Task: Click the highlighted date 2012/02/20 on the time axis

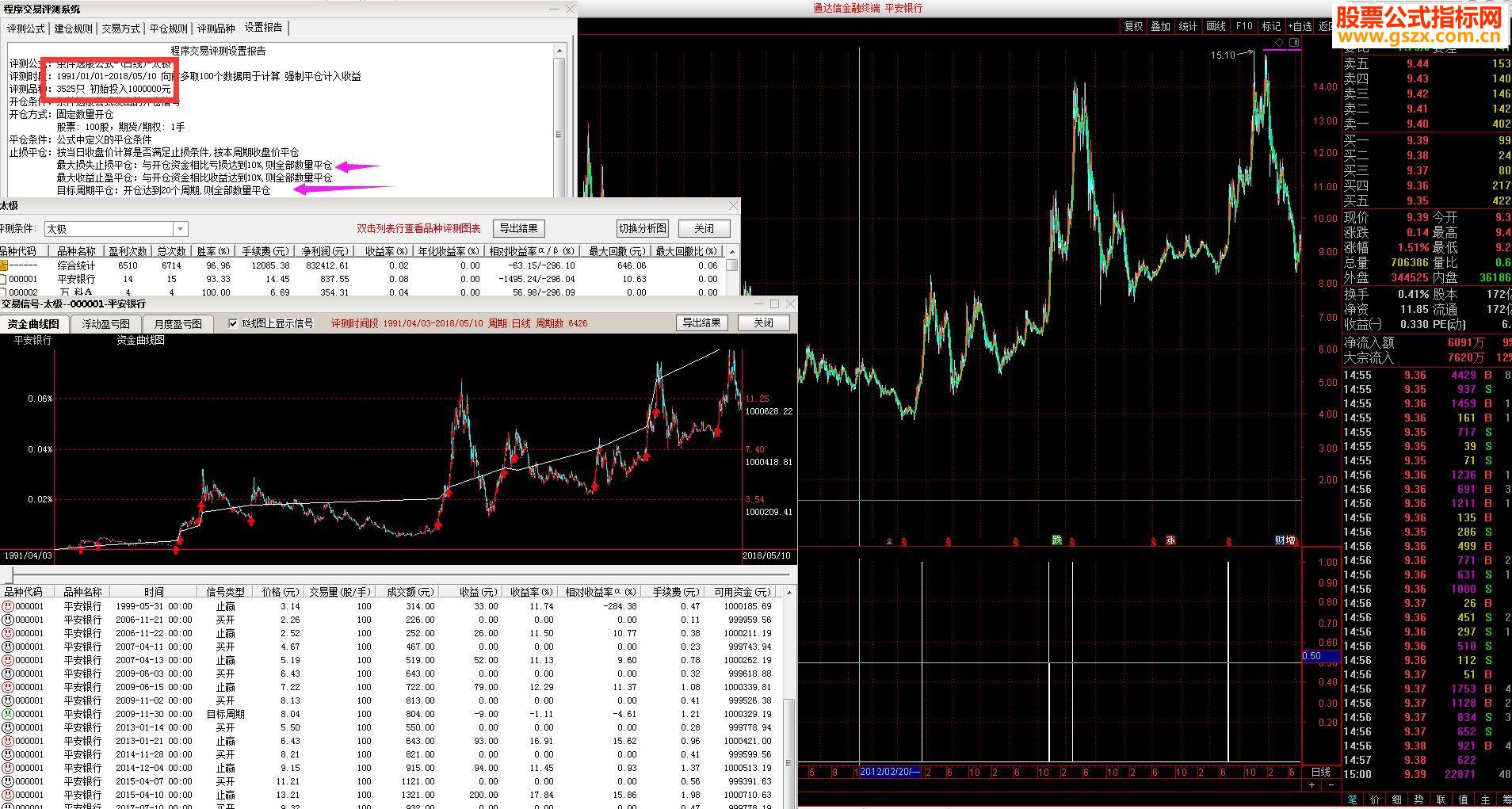Action: (x=890, y=772)
